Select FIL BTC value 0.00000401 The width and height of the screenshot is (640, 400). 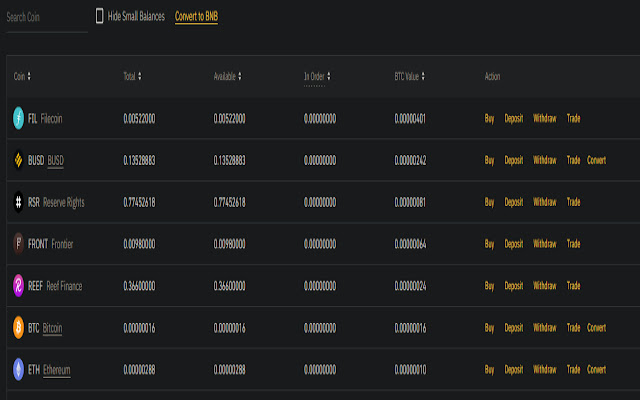pos(410,119)
